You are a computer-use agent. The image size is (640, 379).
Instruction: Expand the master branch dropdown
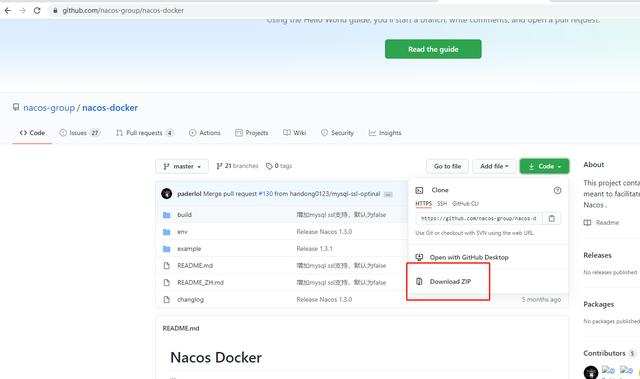(x=182, y=166)
